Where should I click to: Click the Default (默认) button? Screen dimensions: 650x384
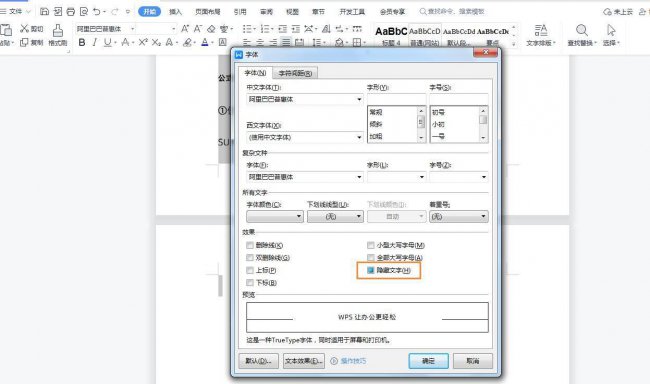(258, 361)
